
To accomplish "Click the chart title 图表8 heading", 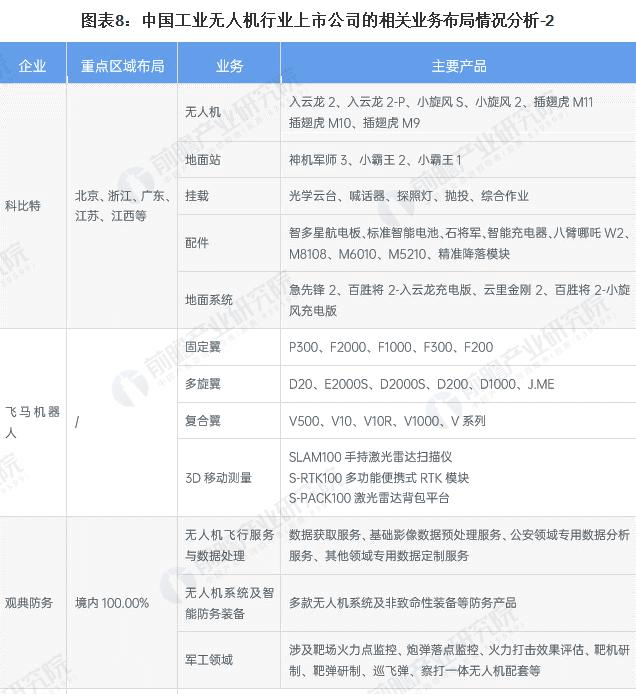I will (317, 21).
